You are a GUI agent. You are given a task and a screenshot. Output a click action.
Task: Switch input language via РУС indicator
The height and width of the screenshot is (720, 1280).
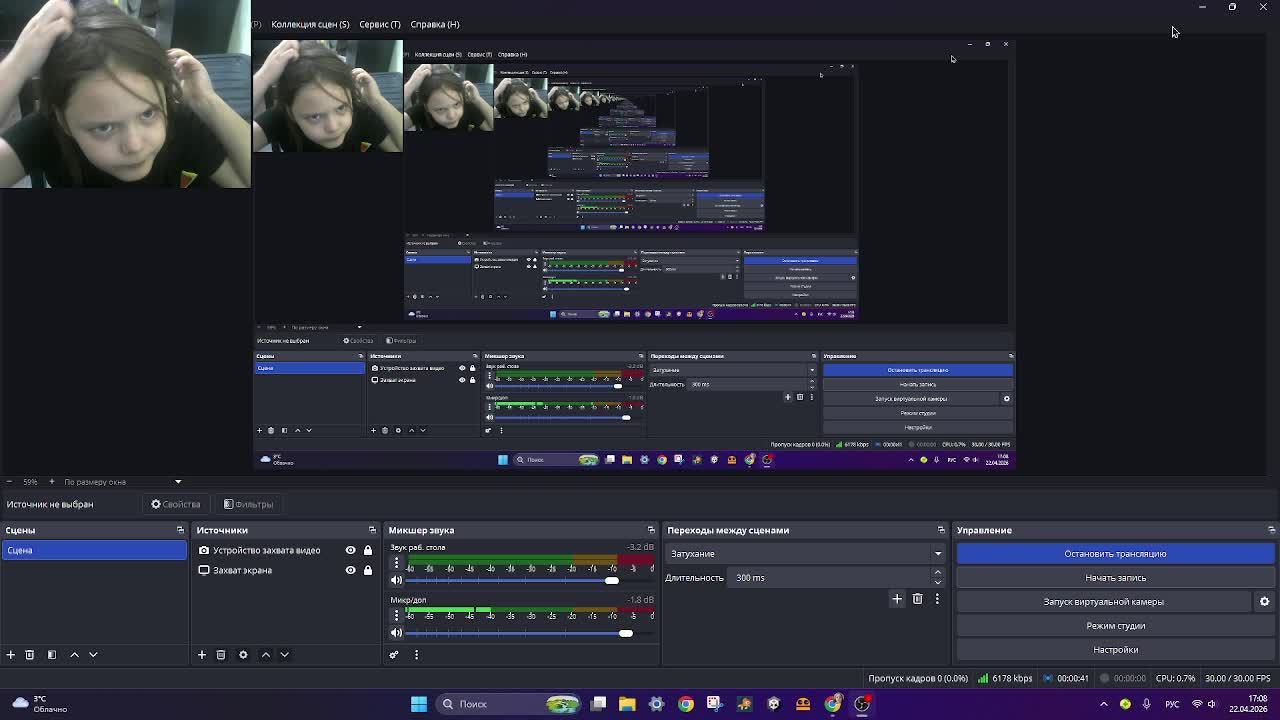(1175, 704)
